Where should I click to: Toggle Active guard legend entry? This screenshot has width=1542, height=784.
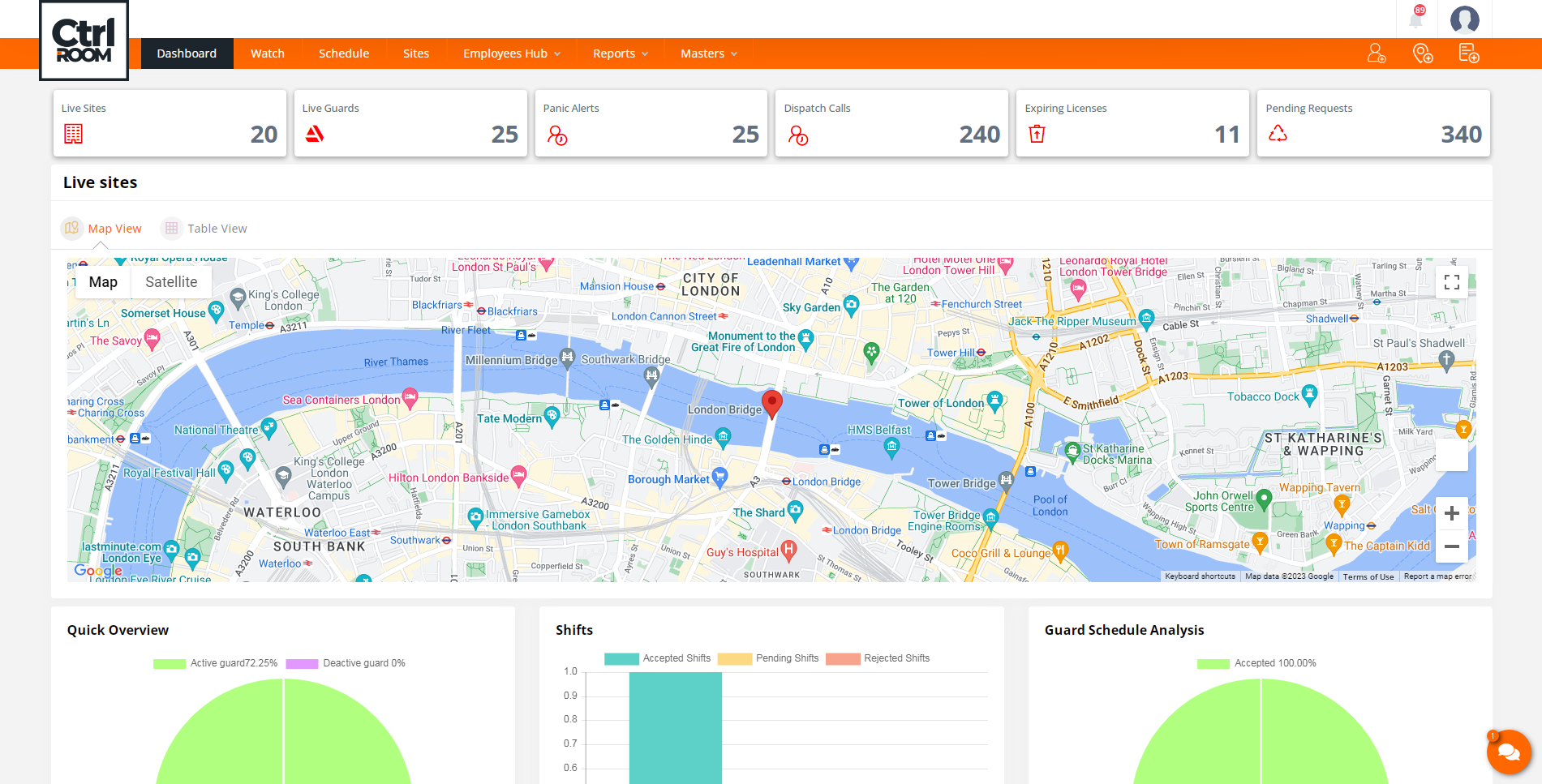216,663
